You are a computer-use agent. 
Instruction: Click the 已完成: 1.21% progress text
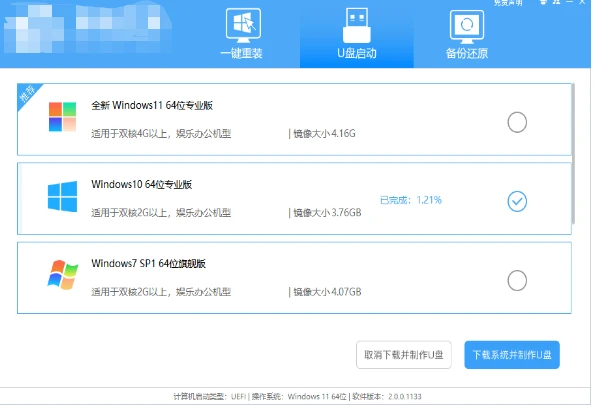[x=411, y=200]
